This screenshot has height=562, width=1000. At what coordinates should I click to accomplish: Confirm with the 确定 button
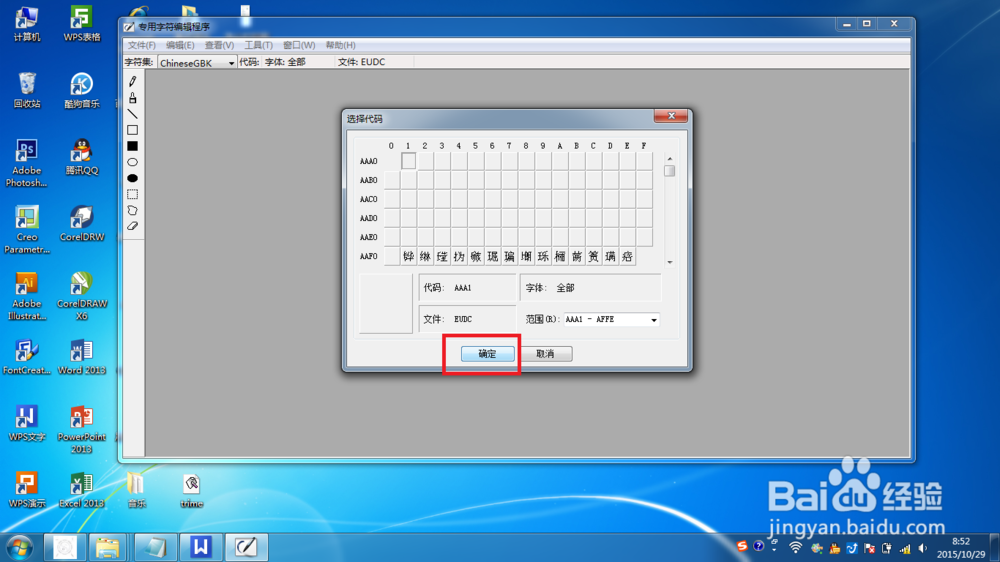point(488,354)
